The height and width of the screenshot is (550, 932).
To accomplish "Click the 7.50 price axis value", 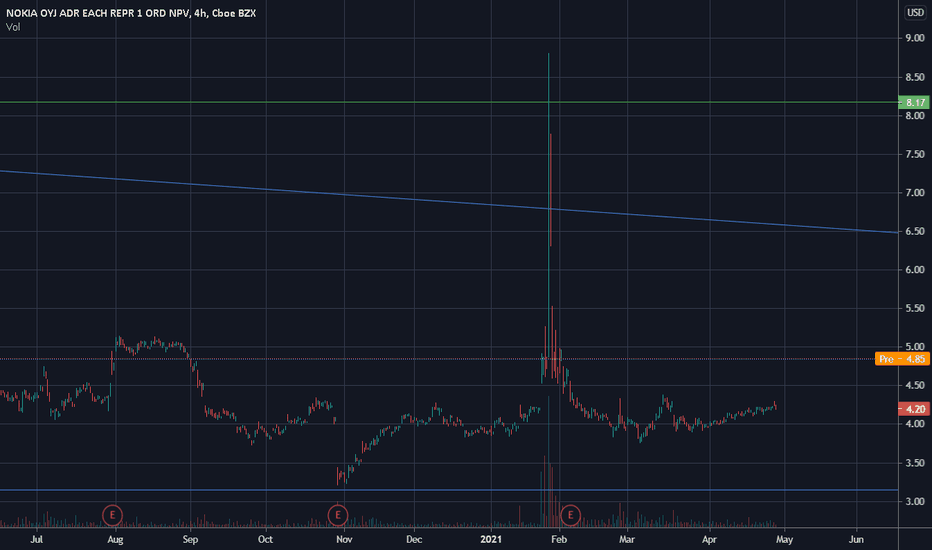I will coord(915,154).
